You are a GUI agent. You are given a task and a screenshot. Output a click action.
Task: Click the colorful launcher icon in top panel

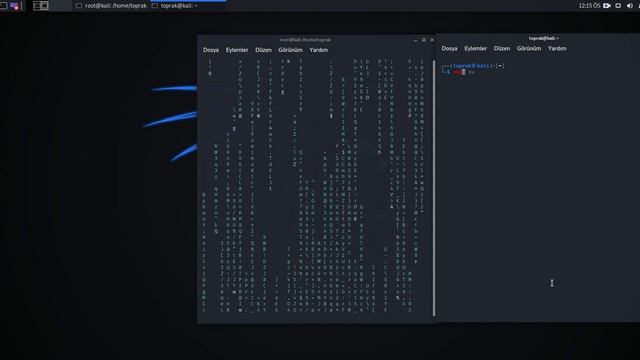(x=14, y=6)
